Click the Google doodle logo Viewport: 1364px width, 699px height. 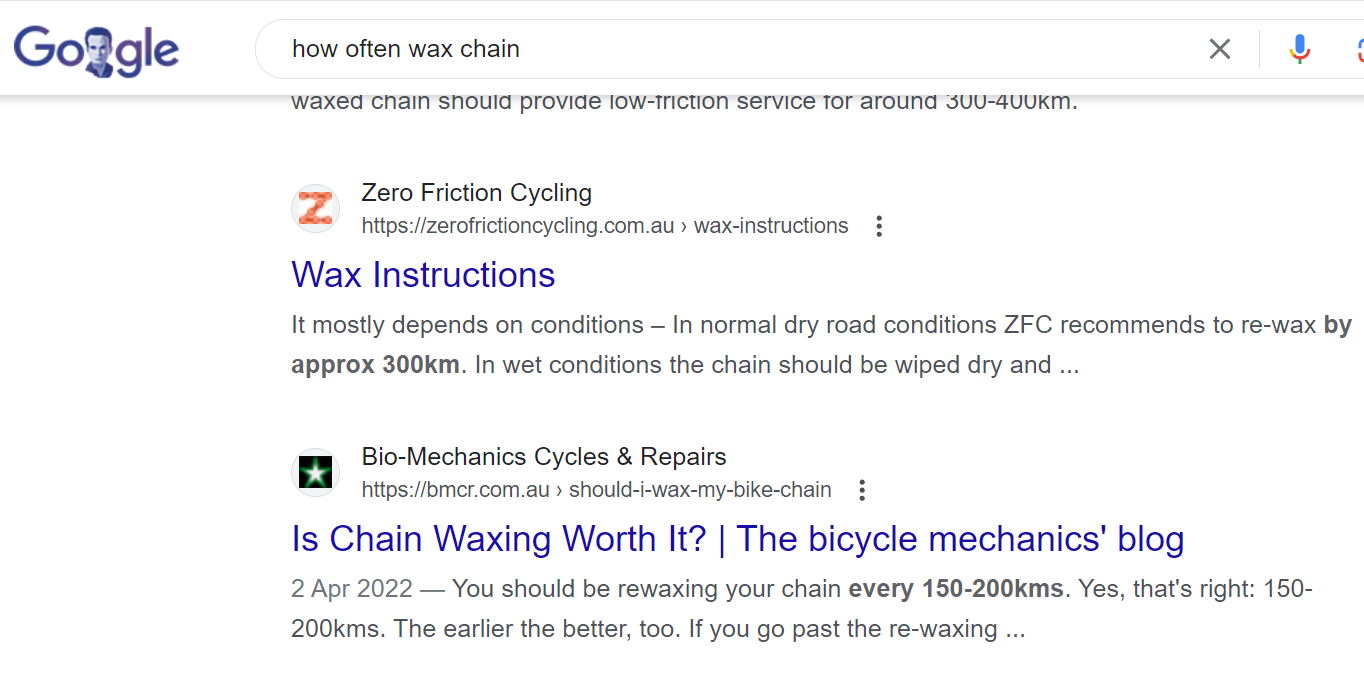pos(96,50)
